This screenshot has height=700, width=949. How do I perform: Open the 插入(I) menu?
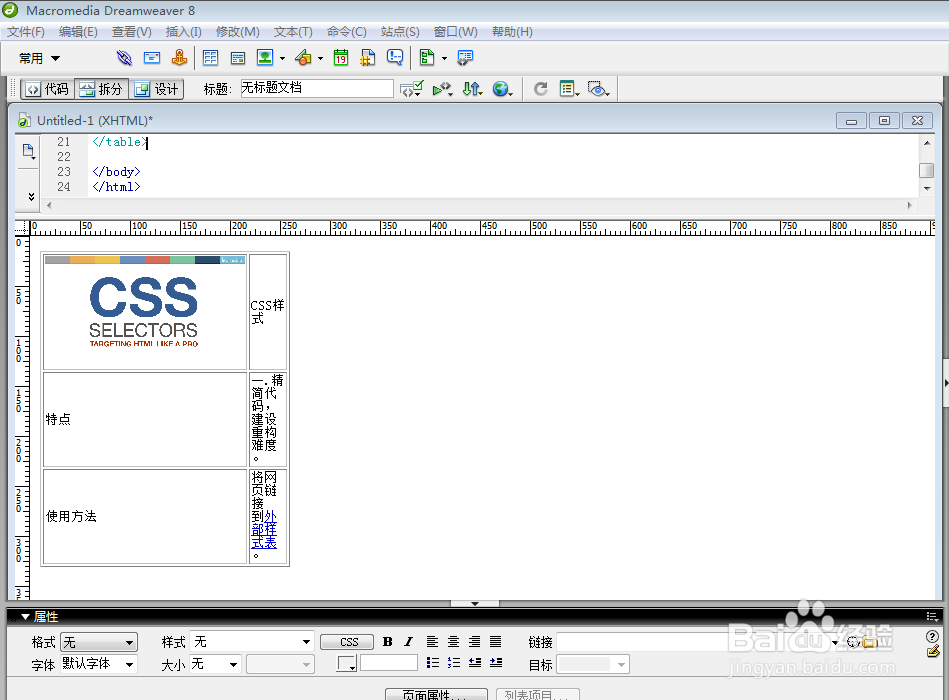[183, 32]
